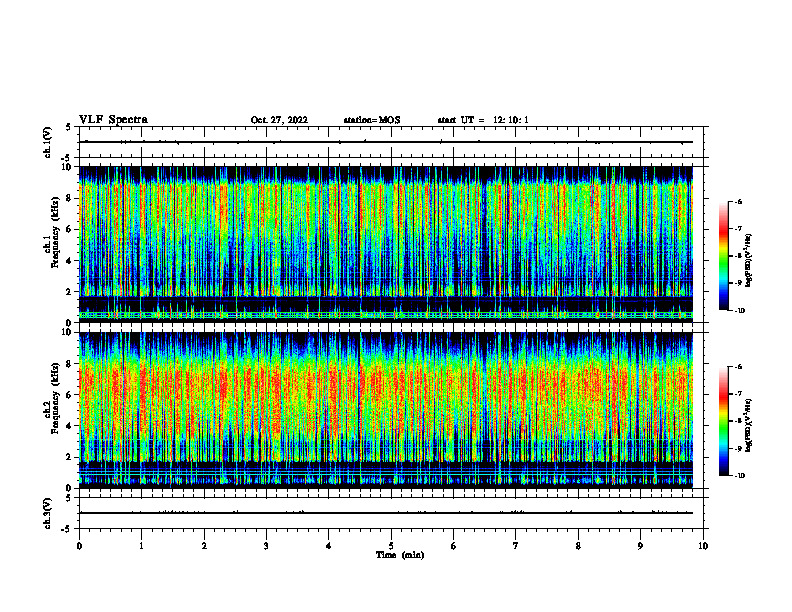
Task: Click the "5" tick on the ch.1(V) axis
Action: 69,128
